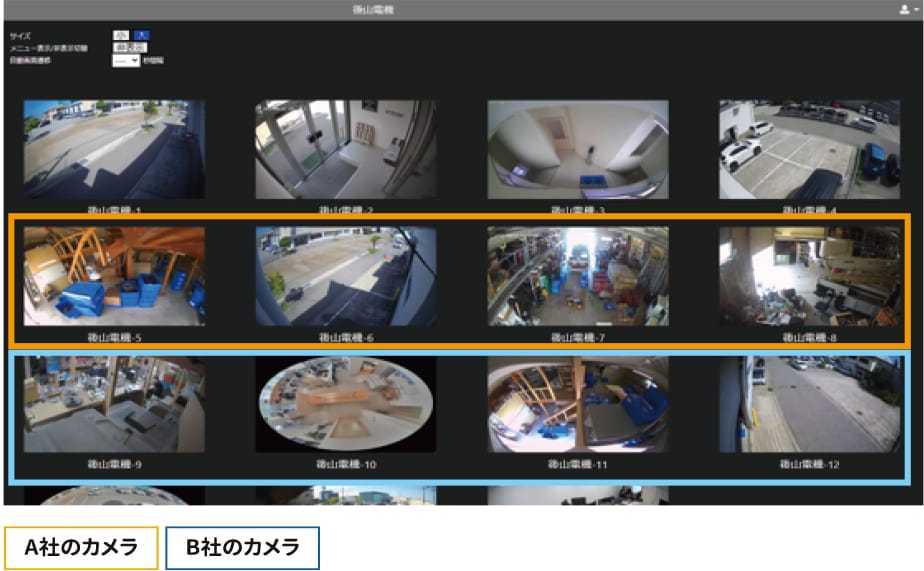Click the 徳山電機-7 camera label
The image size is (924, 571).
(578, 338)
